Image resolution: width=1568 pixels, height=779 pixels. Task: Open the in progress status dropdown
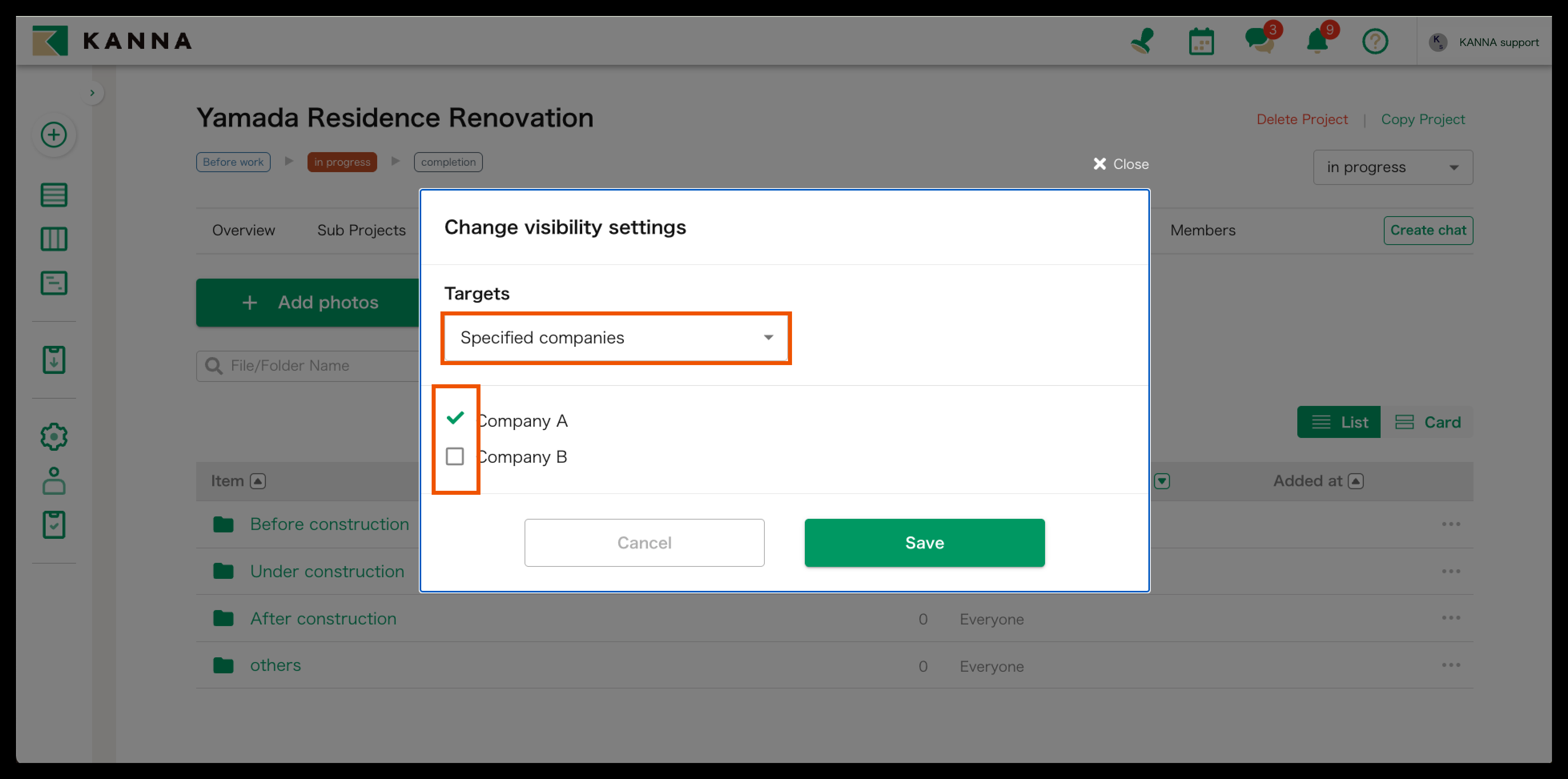[x=1392, y=167]
